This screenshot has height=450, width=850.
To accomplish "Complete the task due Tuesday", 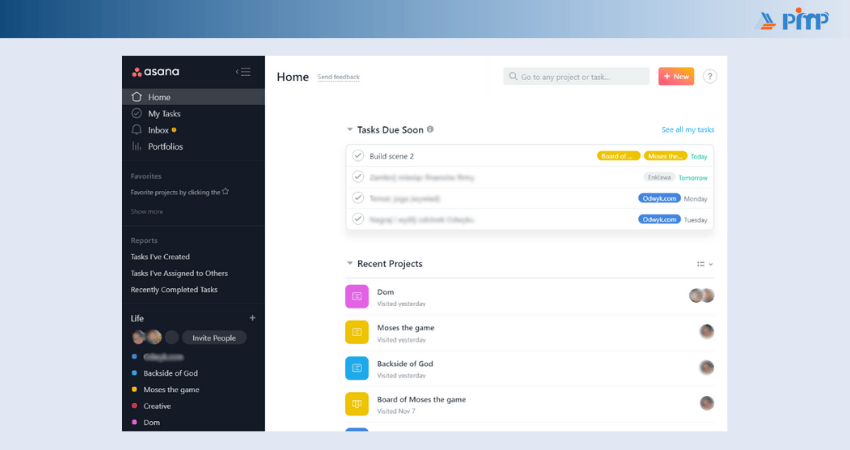I will [358, 219].
